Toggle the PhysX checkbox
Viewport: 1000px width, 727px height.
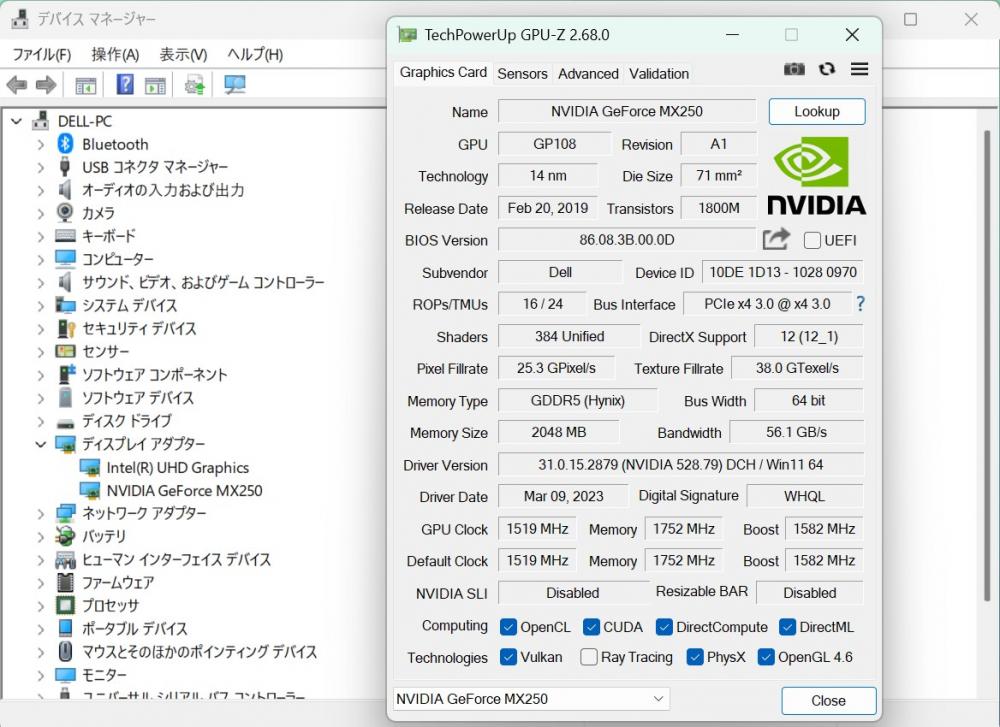click(x=695, y=657)
